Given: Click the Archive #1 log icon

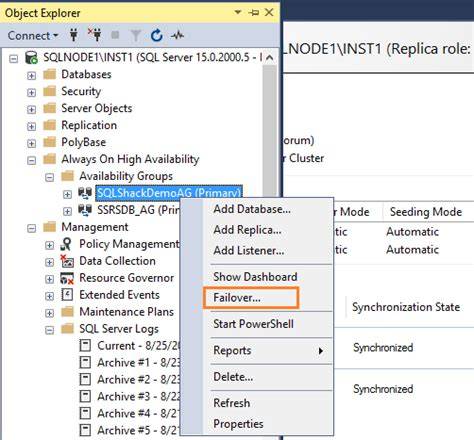Looking at the screenshot, I should click(85, 362).
